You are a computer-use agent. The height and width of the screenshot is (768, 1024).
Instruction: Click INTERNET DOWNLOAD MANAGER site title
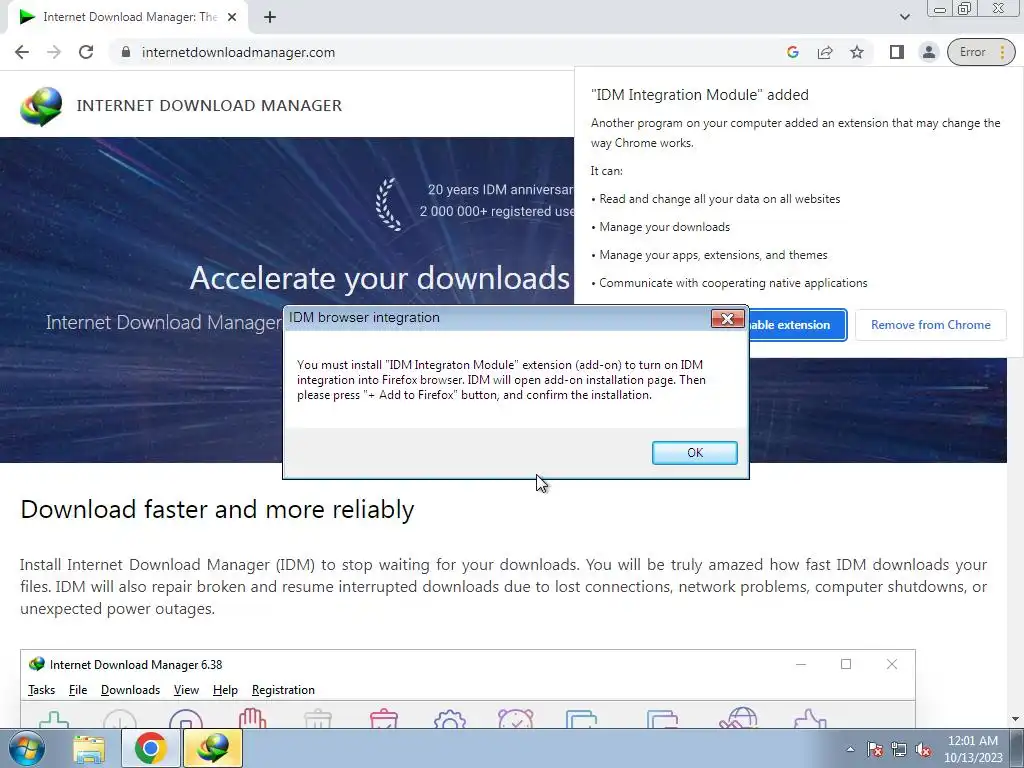tap(209, 106)
